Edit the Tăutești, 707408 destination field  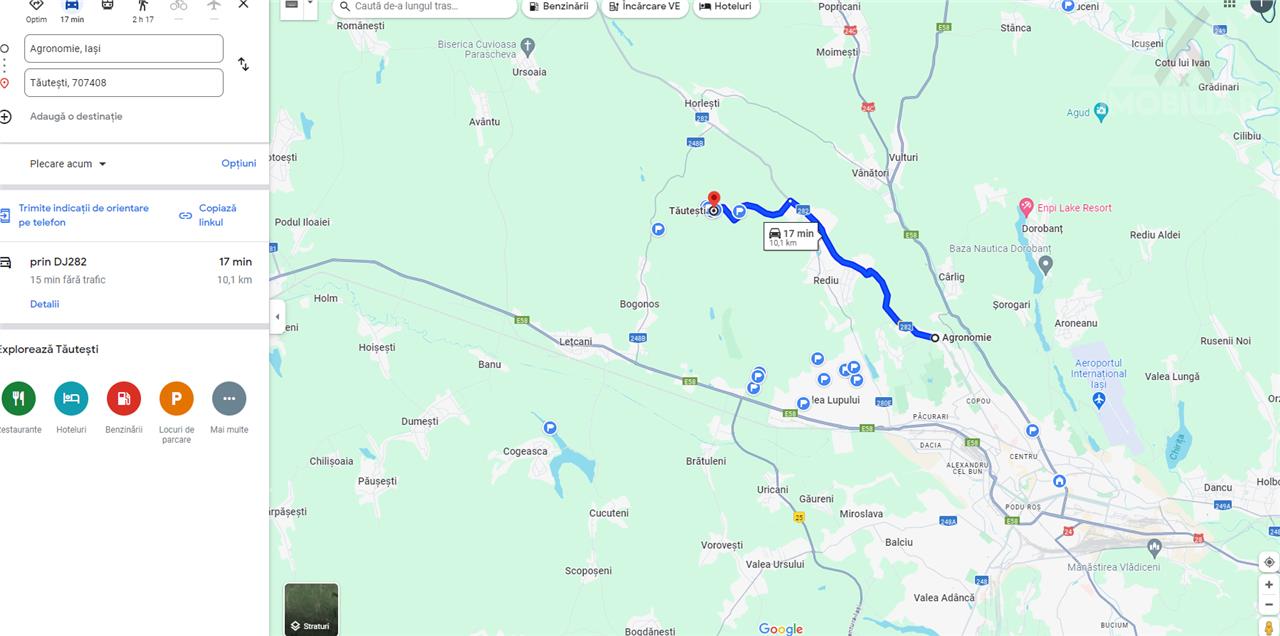[124, 83]
